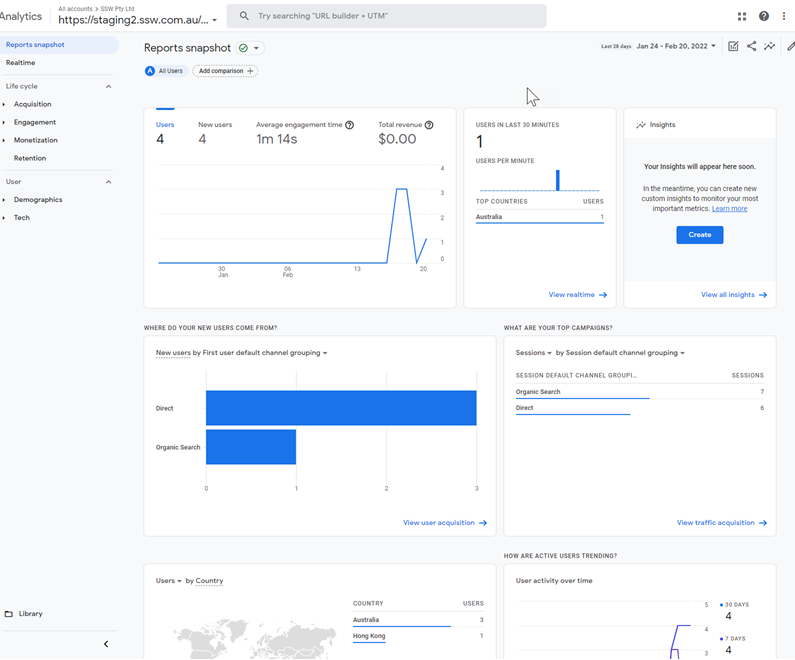Click the help question mark icon
This screenshot has width=795, height=660.
click(x=764, y=16)
